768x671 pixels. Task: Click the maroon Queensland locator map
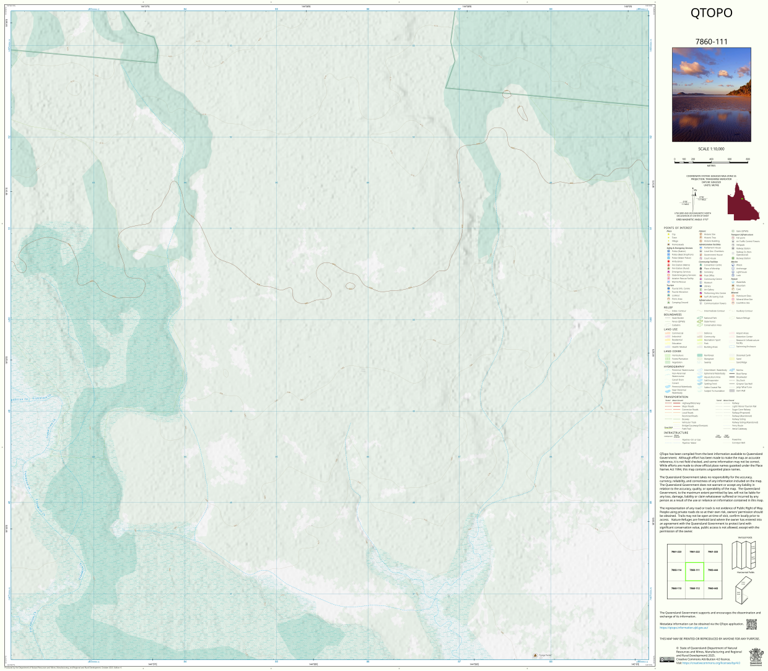[x=743, y=201]
